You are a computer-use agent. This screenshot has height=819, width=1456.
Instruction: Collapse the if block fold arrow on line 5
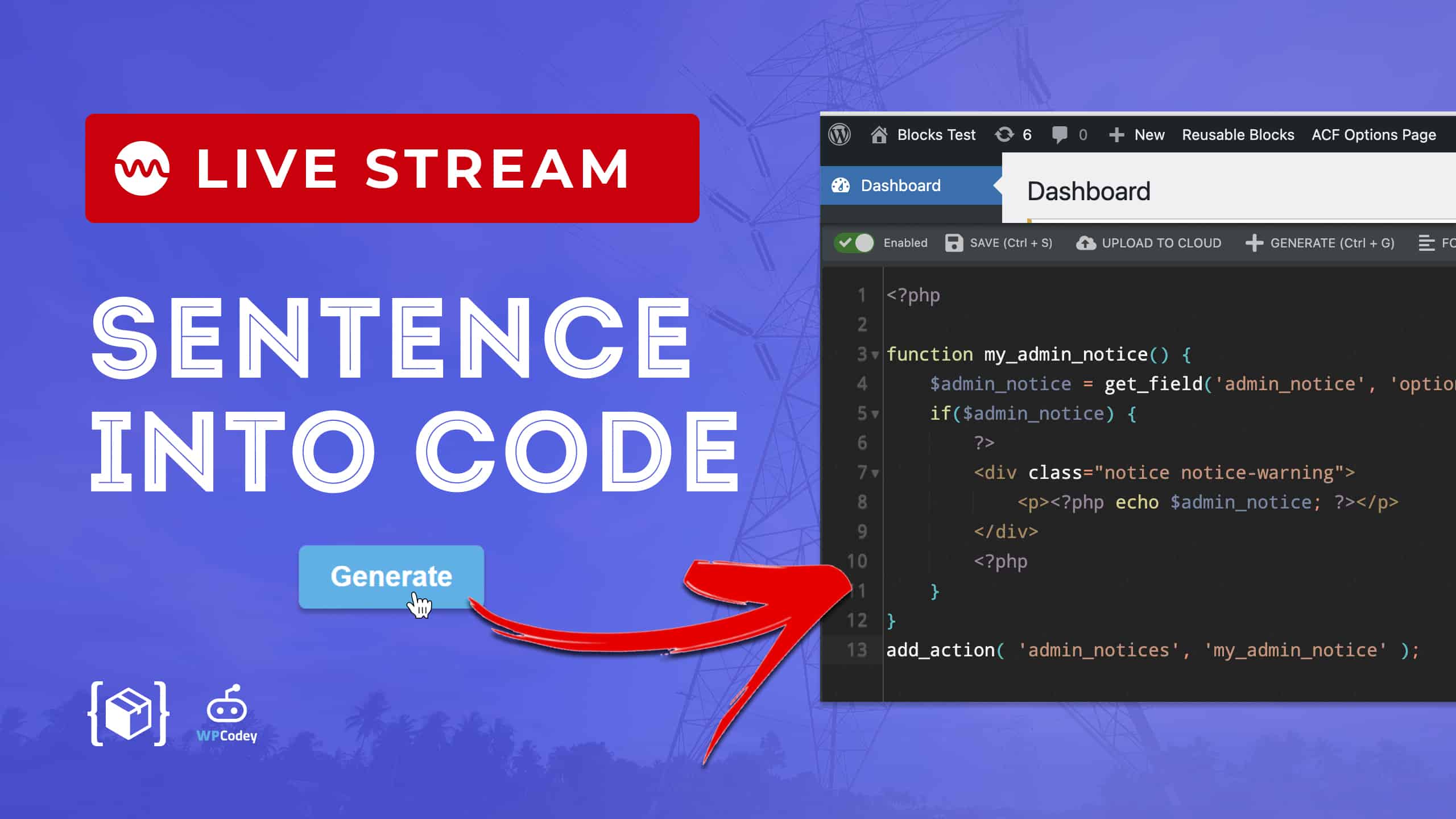coord(875,414)
